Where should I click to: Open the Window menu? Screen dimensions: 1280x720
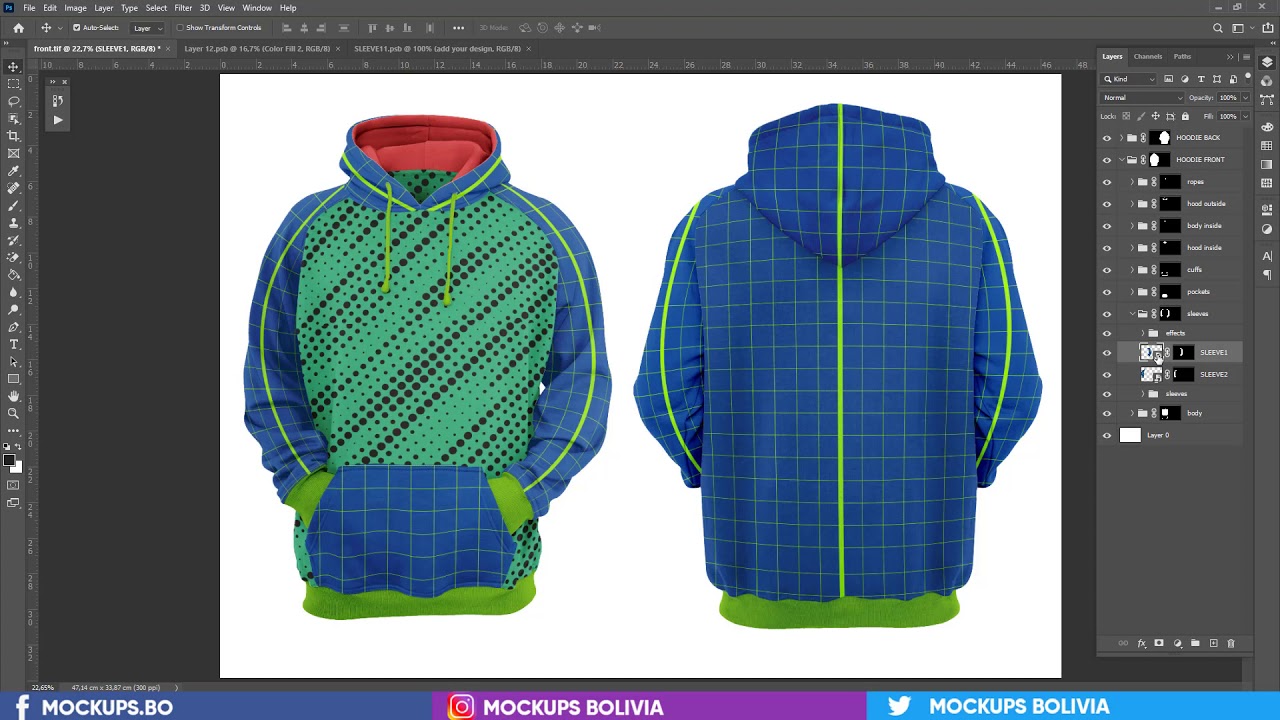(x=257, y=8)
